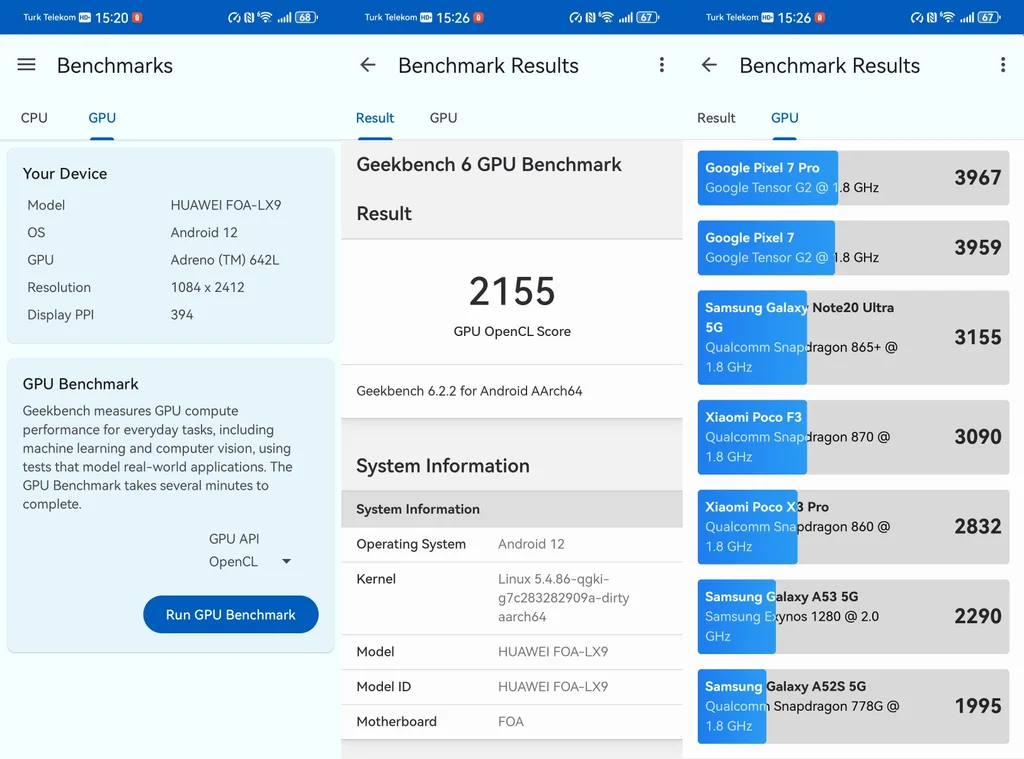Tap back arrow on the right Benchmark Results screen

point(709,65)
